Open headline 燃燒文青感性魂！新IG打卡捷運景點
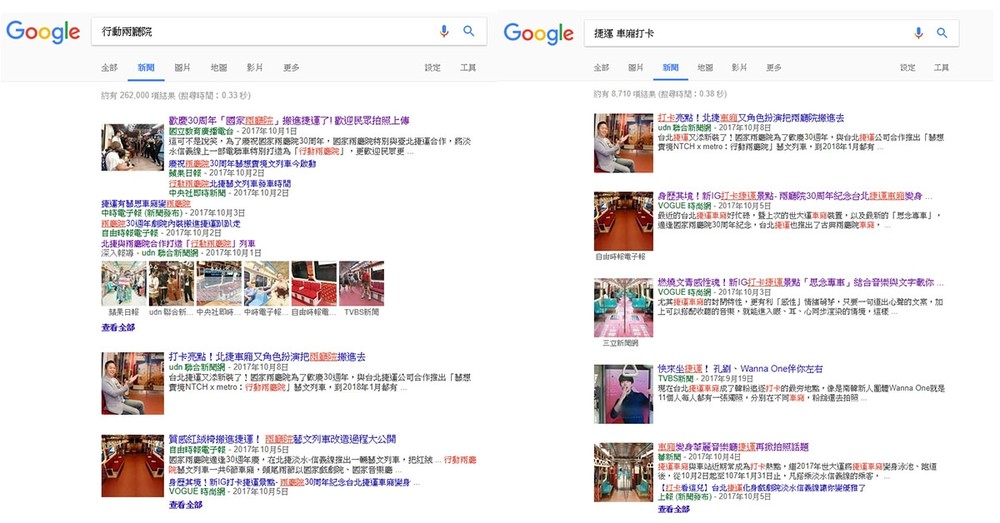This screenshot has height=523, width=1000. tap(796, 283)
